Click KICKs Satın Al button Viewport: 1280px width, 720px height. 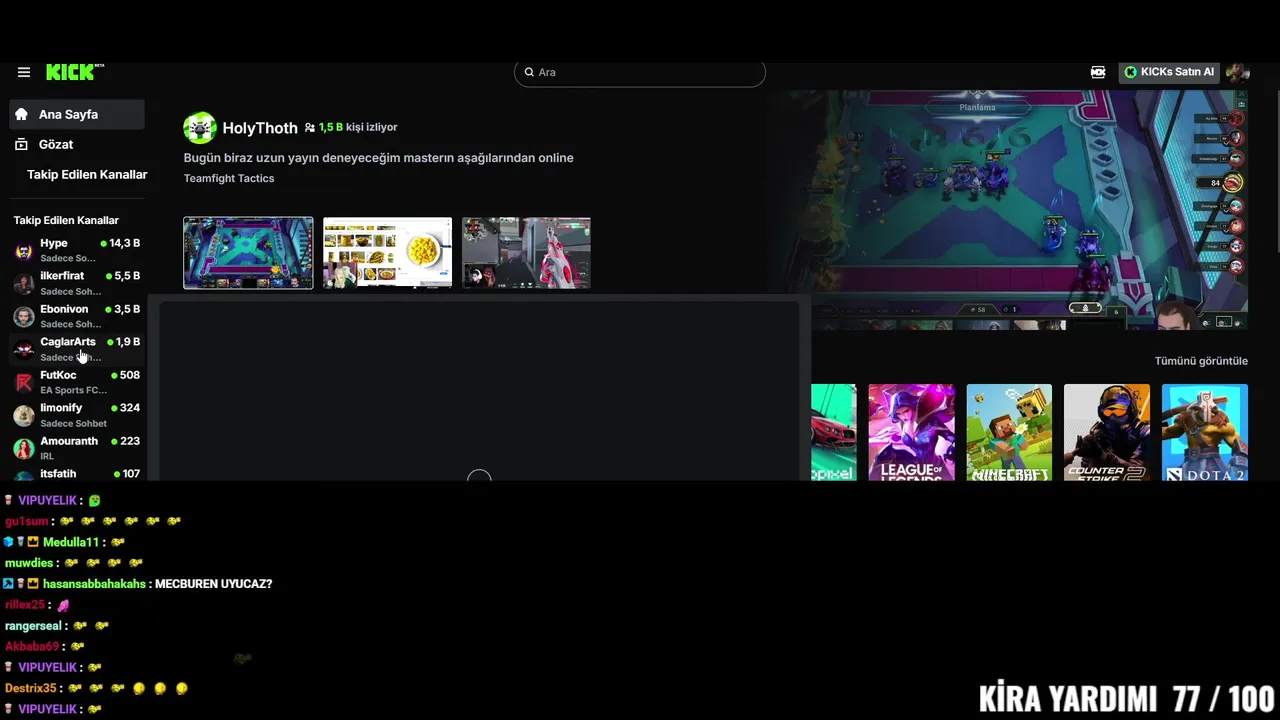(x=1169, y=72)
